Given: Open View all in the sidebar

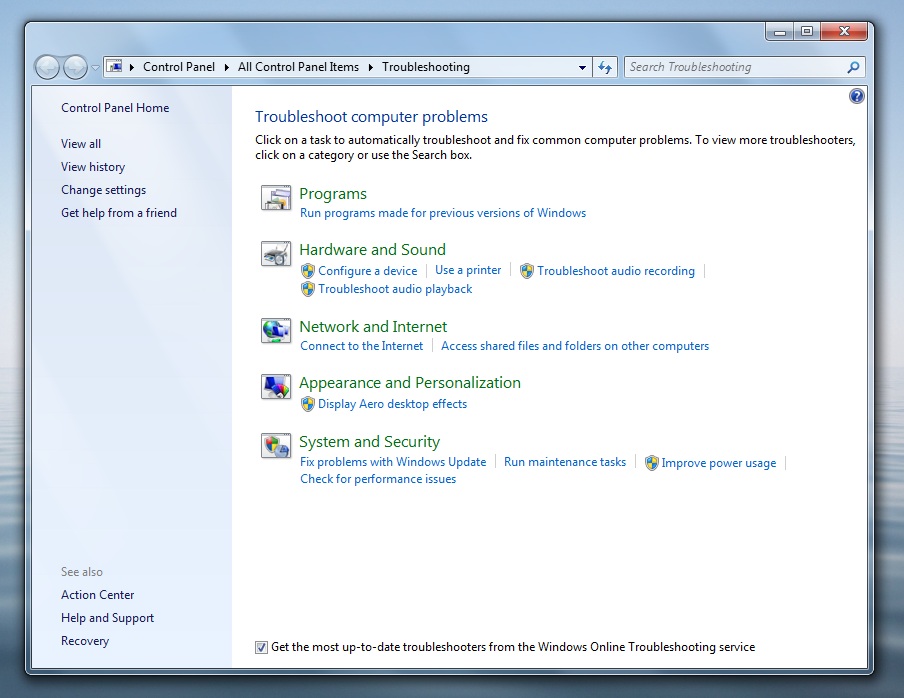Looking at the screenshot, I should point(81,144).
